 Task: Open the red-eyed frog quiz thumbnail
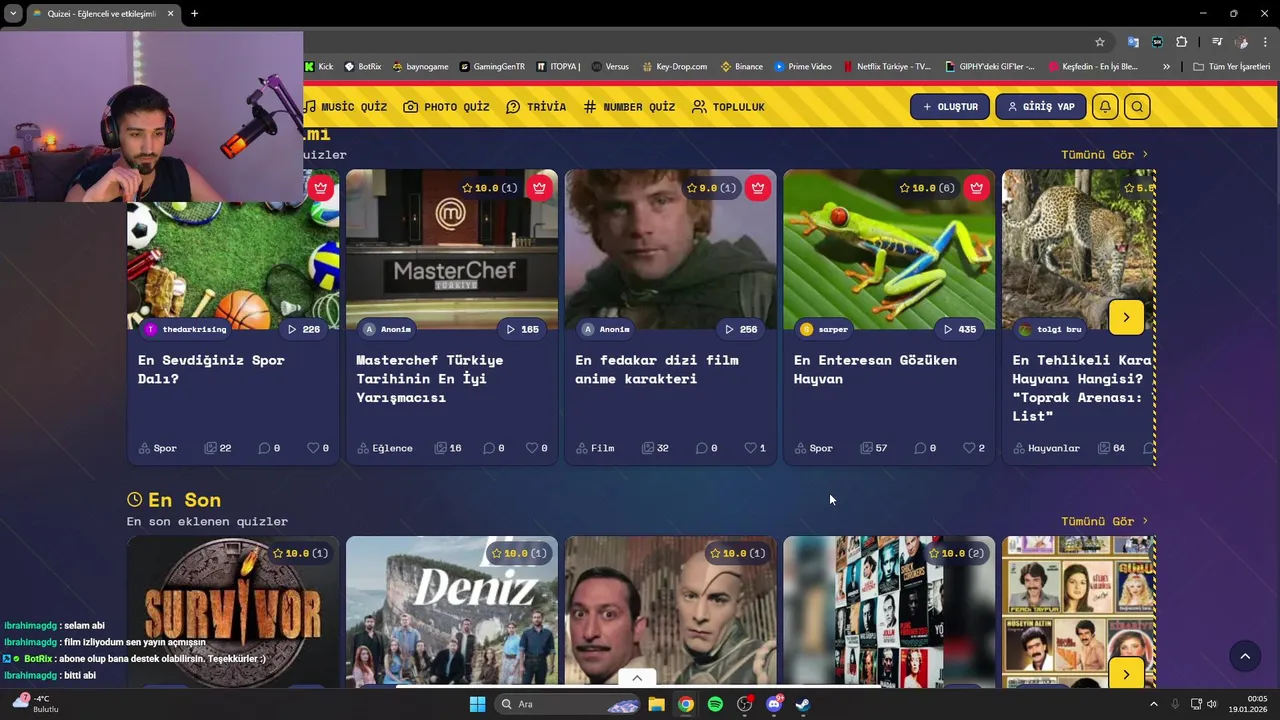pyautogui.click(x=889, y=250)
